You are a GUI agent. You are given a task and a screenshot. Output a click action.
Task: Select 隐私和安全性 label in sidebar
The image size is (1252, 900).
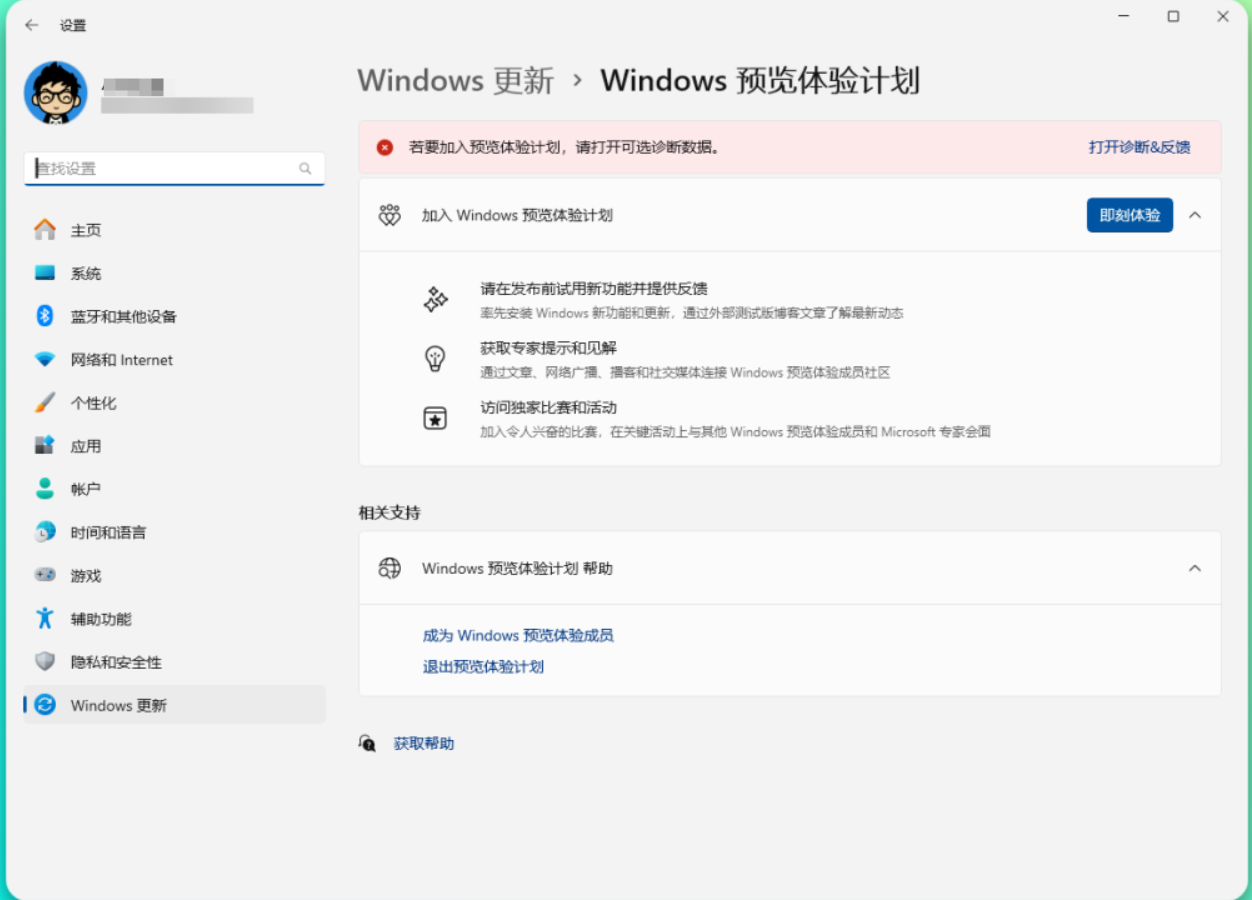click(x=116, y=662)
